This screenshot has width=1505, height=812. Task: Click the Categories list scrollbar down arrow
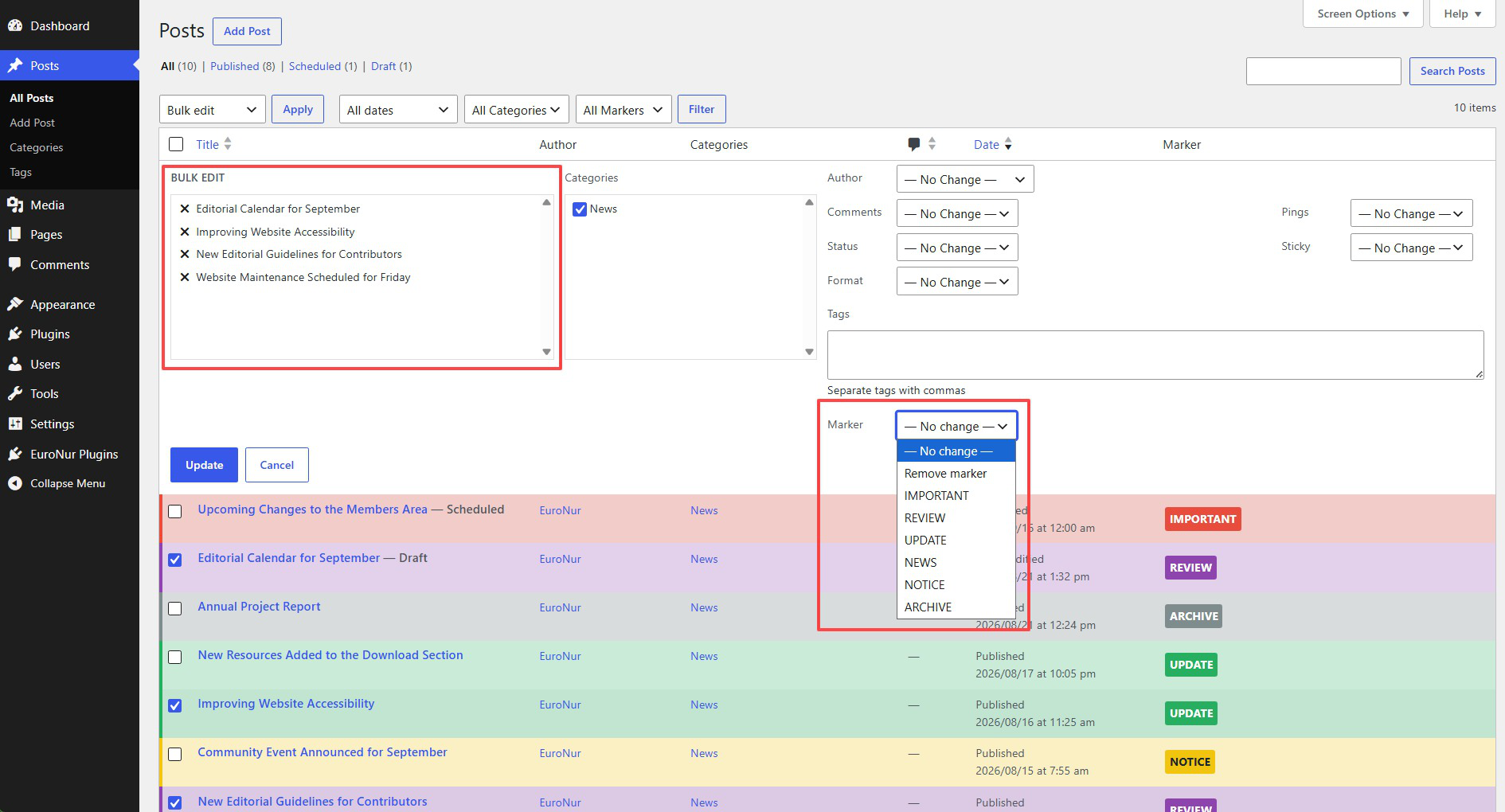(809, 352)
